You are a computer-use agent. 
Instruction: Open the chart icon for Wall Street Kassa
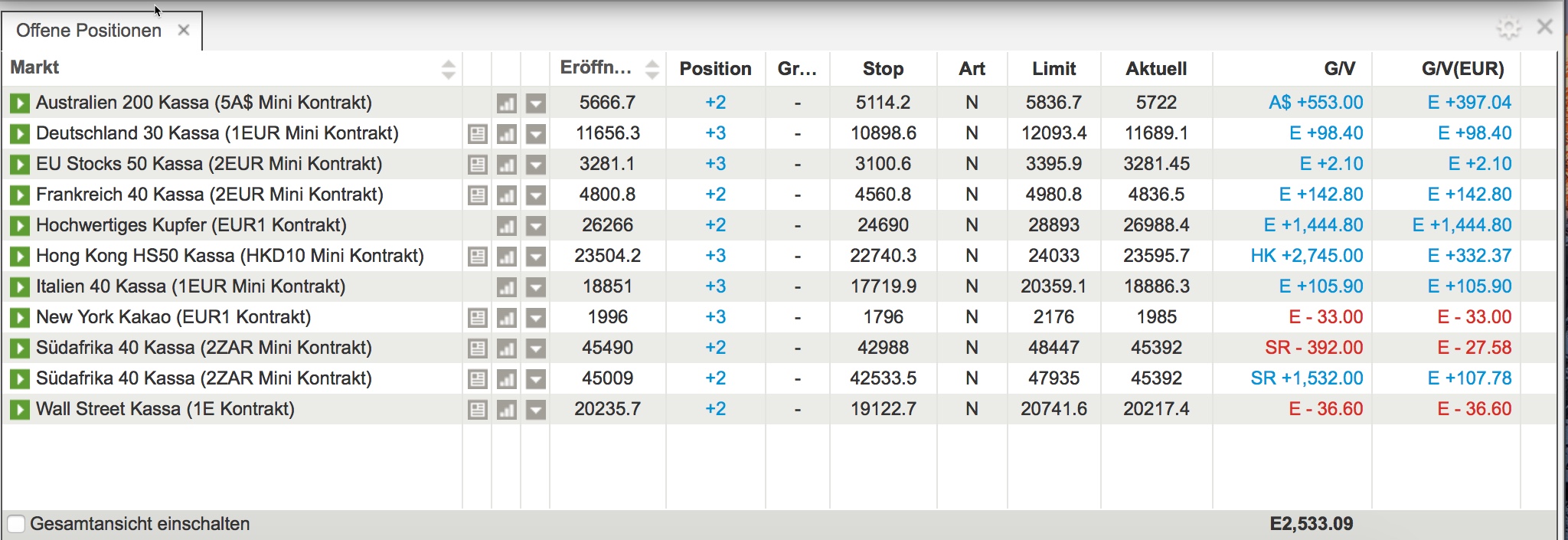click(506, 410)
